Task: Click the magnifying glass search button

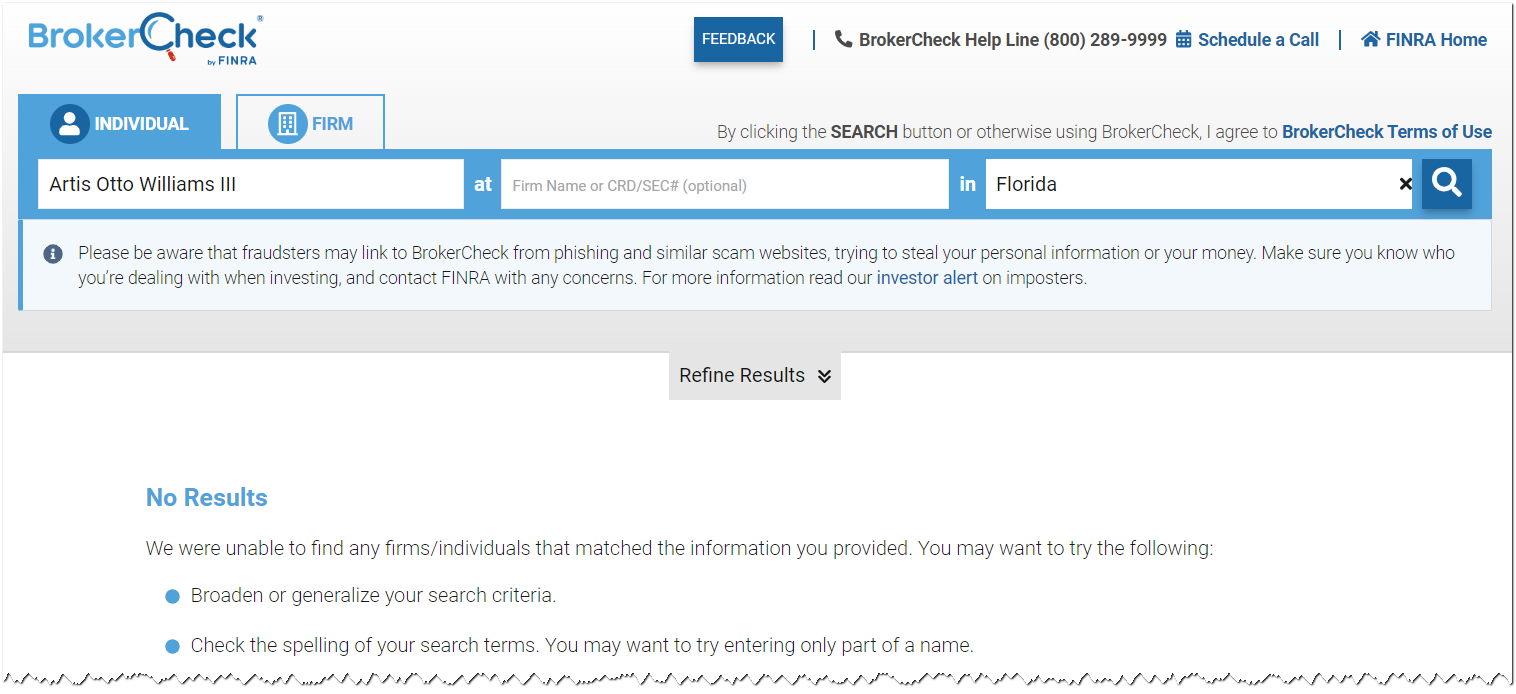Action: tap(1447, 183)
